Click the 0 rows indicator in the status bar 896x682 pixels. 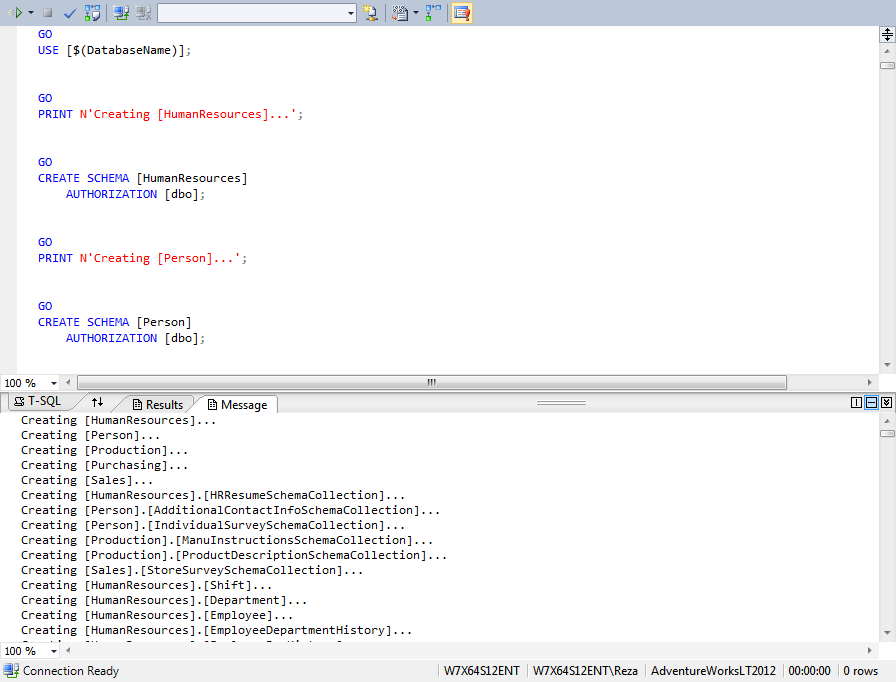click(x=861, y=671)
